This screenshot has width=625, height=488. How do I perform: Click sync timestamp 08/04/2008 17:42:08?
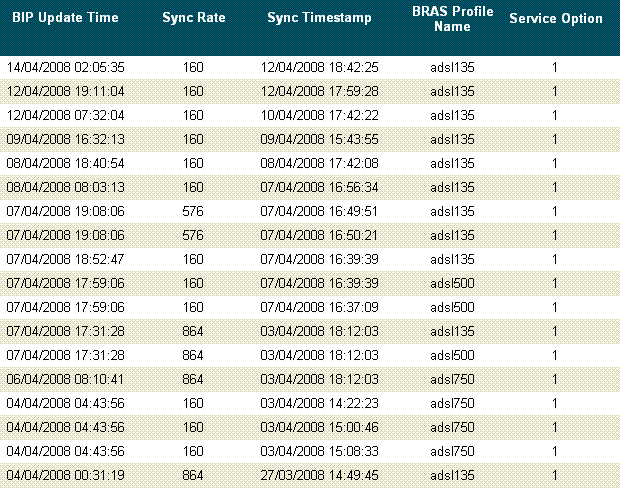[319, 163]
